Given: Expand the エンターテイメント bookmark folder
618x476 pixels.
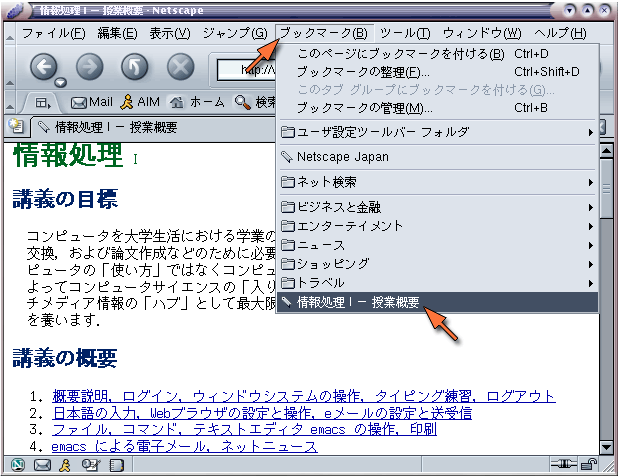Looking at the screenshot, I should tap(437, 226).
